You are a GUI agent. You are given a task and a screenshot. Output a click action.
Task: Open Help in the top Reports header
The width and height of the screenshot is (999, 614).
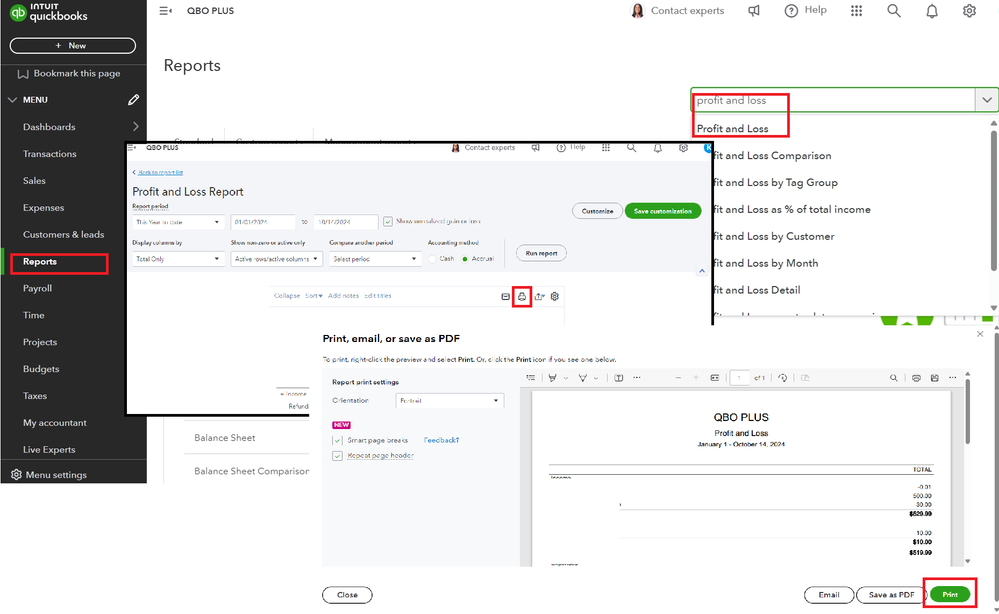pos(805,10)
